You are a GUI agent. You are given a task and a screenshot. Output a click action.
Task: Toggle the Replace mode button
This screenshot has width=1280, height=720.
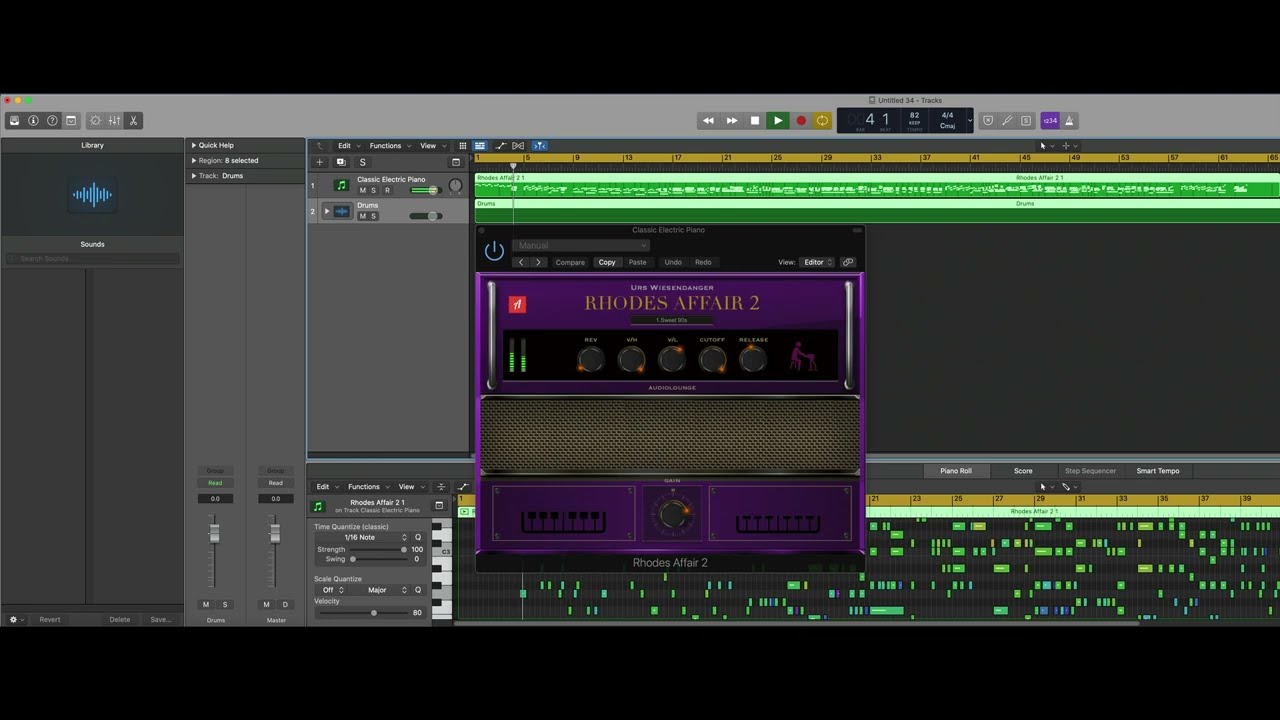coord(988,121)
